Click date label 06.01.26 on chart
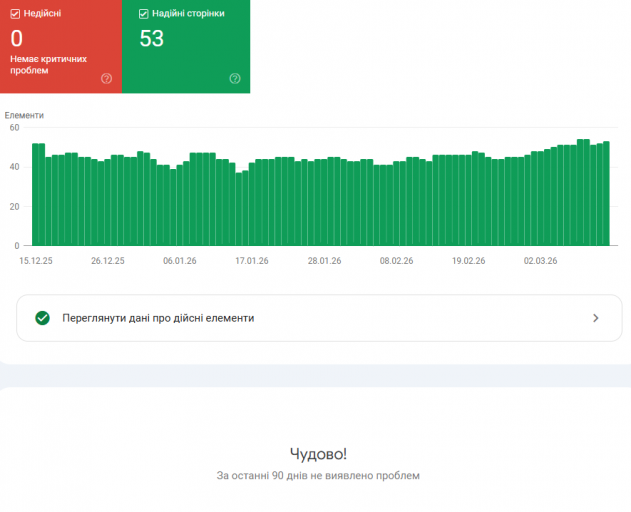Screen dimensions: 631x512 tap(180, 261)
